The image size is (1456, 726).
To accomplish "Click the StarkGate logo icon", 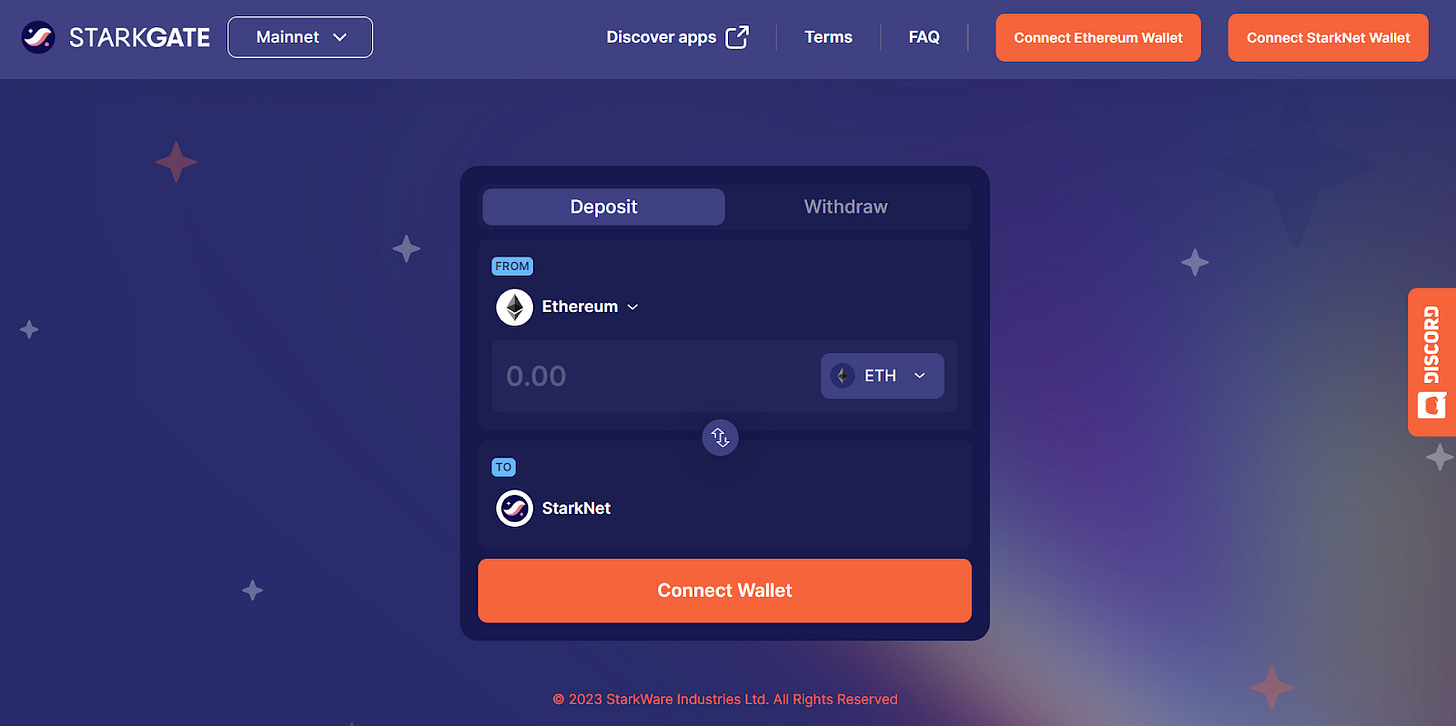I will [x=38, y=37].
